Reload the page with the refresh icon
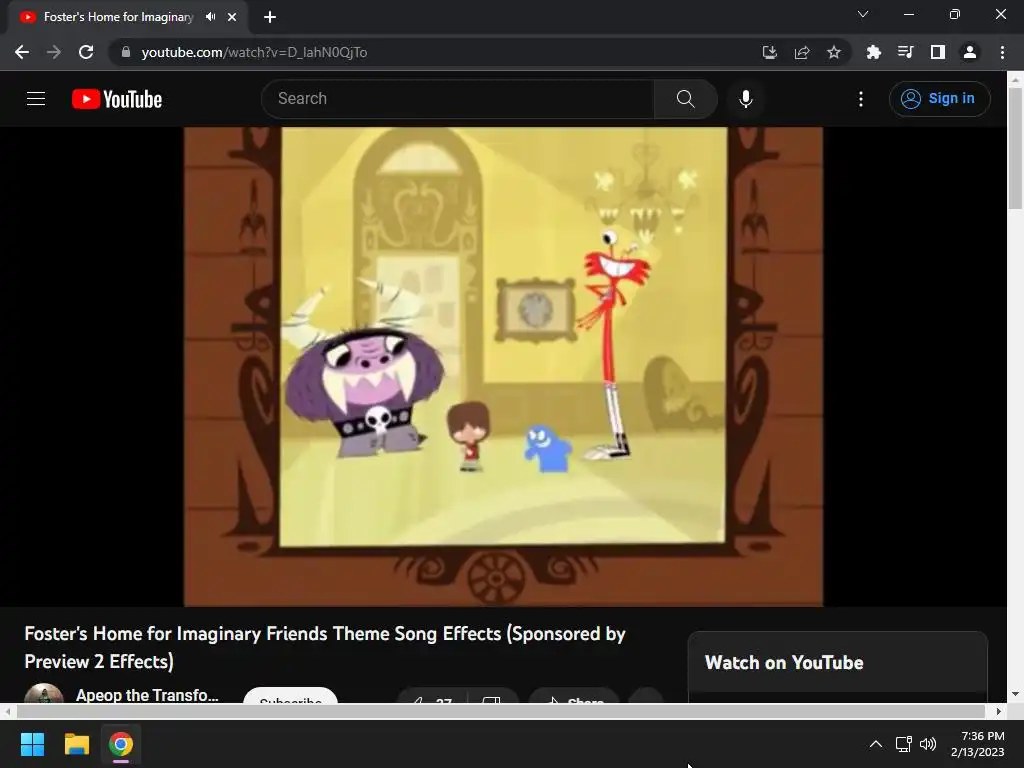 (x=86, y=52)
